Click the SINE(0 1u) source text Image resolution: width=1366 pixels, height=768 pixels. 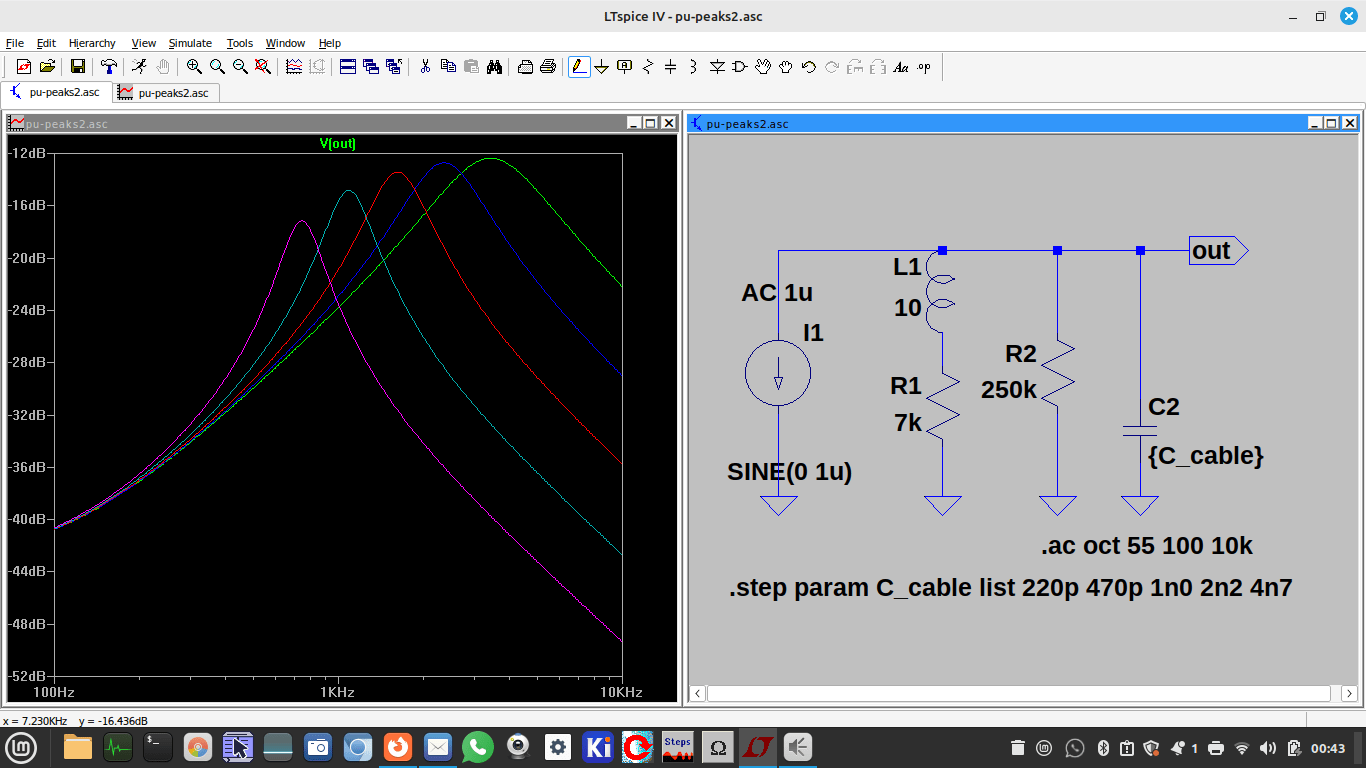(x=789, y=472)
